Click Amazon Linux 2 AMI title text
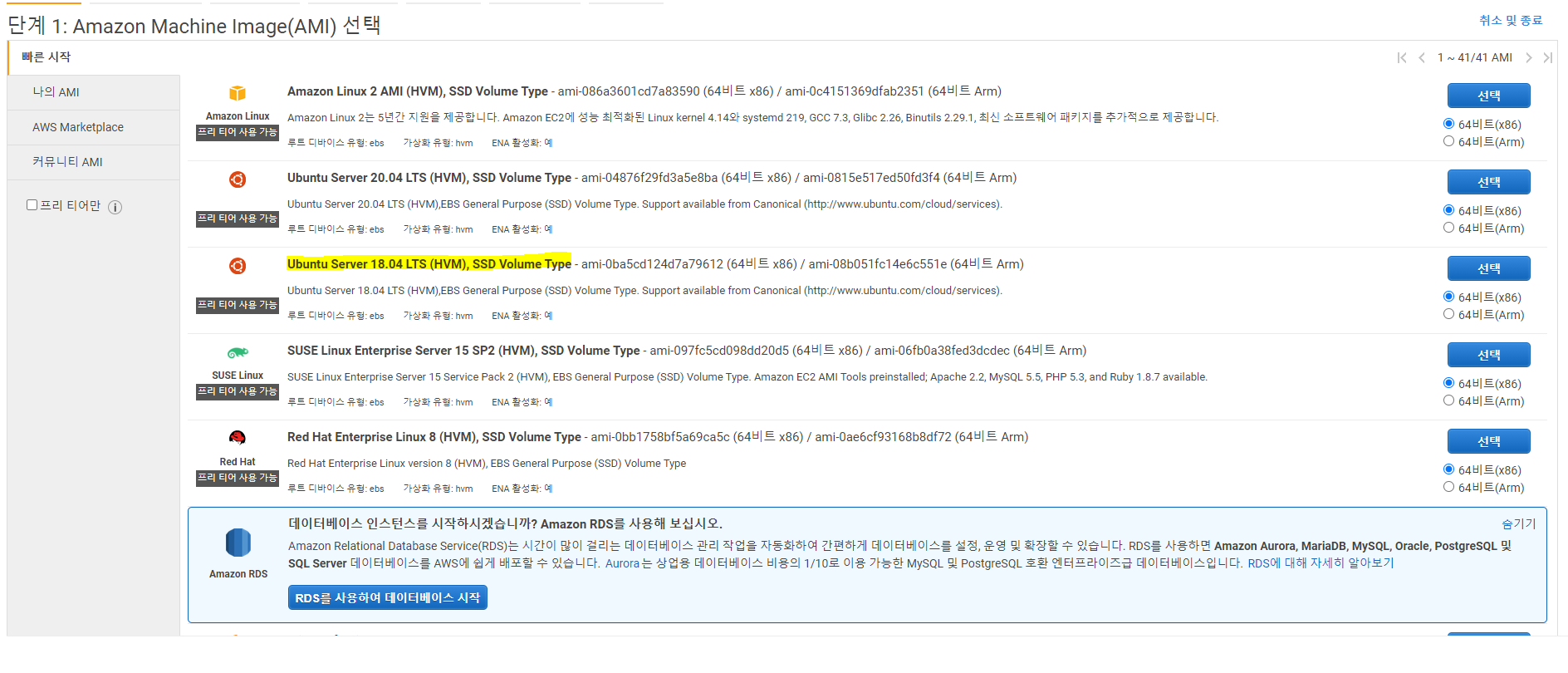The width and height of the screenshot is (1568, 673). click(418, 91)
